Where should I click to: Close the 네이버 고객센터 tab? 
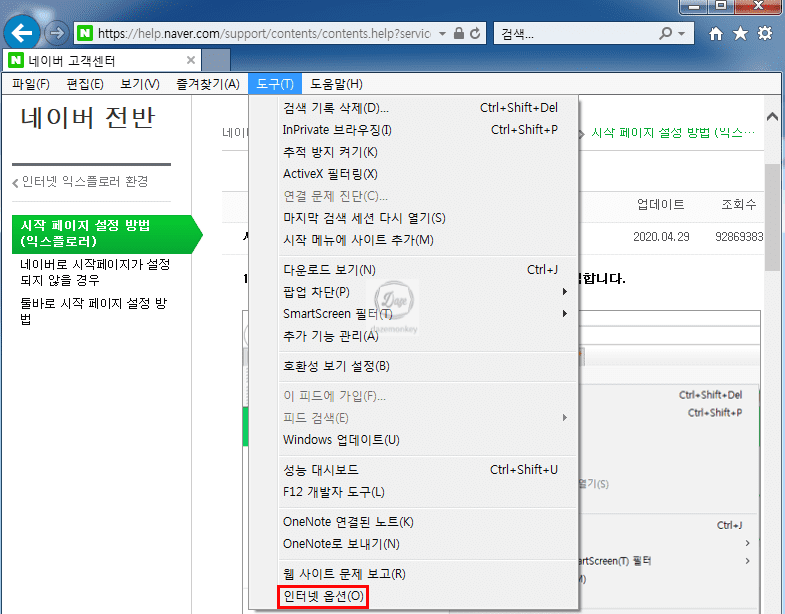pos(191,60)
